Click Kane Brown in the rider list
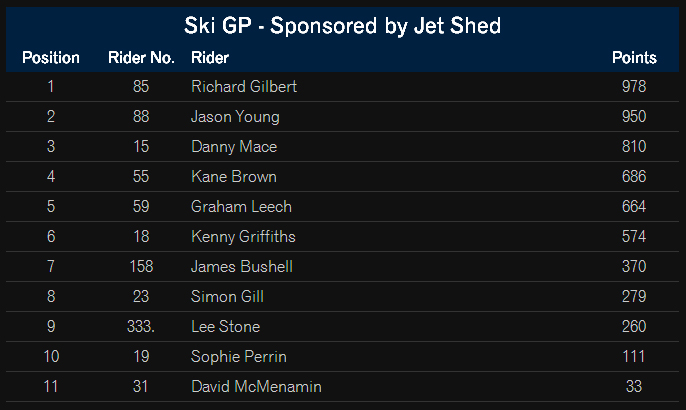Image resolution: width=686 pixels, height=410 pixels. [234, 177]
